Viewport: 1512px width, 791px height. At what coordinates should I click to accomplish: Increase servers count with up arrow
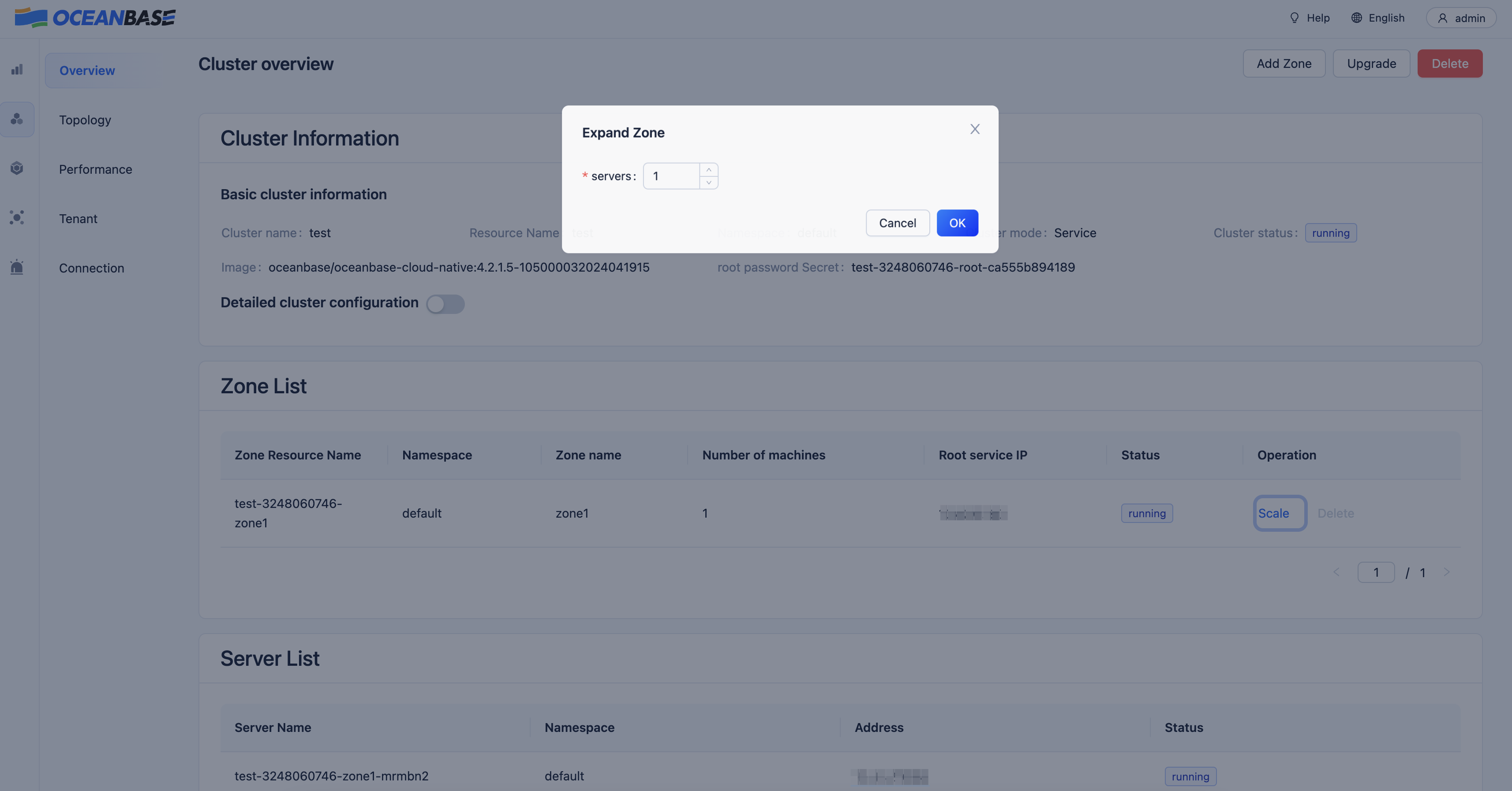point(708,170)
